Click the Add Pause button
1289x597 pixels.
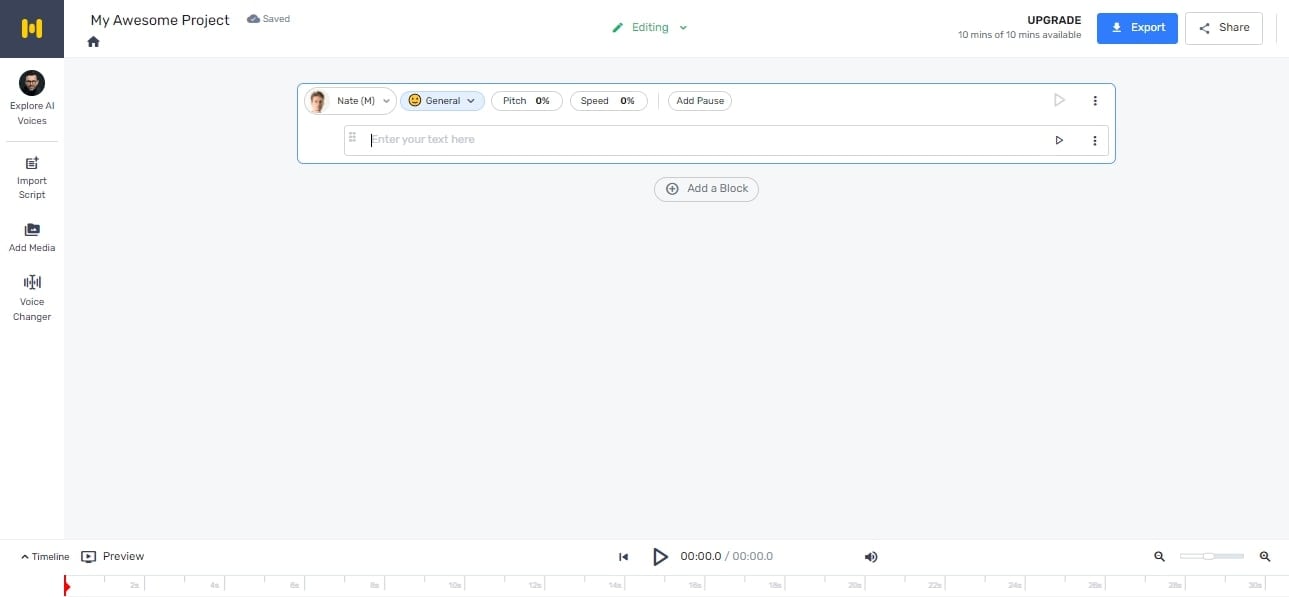pyautogui.click(x=700, y=101)
